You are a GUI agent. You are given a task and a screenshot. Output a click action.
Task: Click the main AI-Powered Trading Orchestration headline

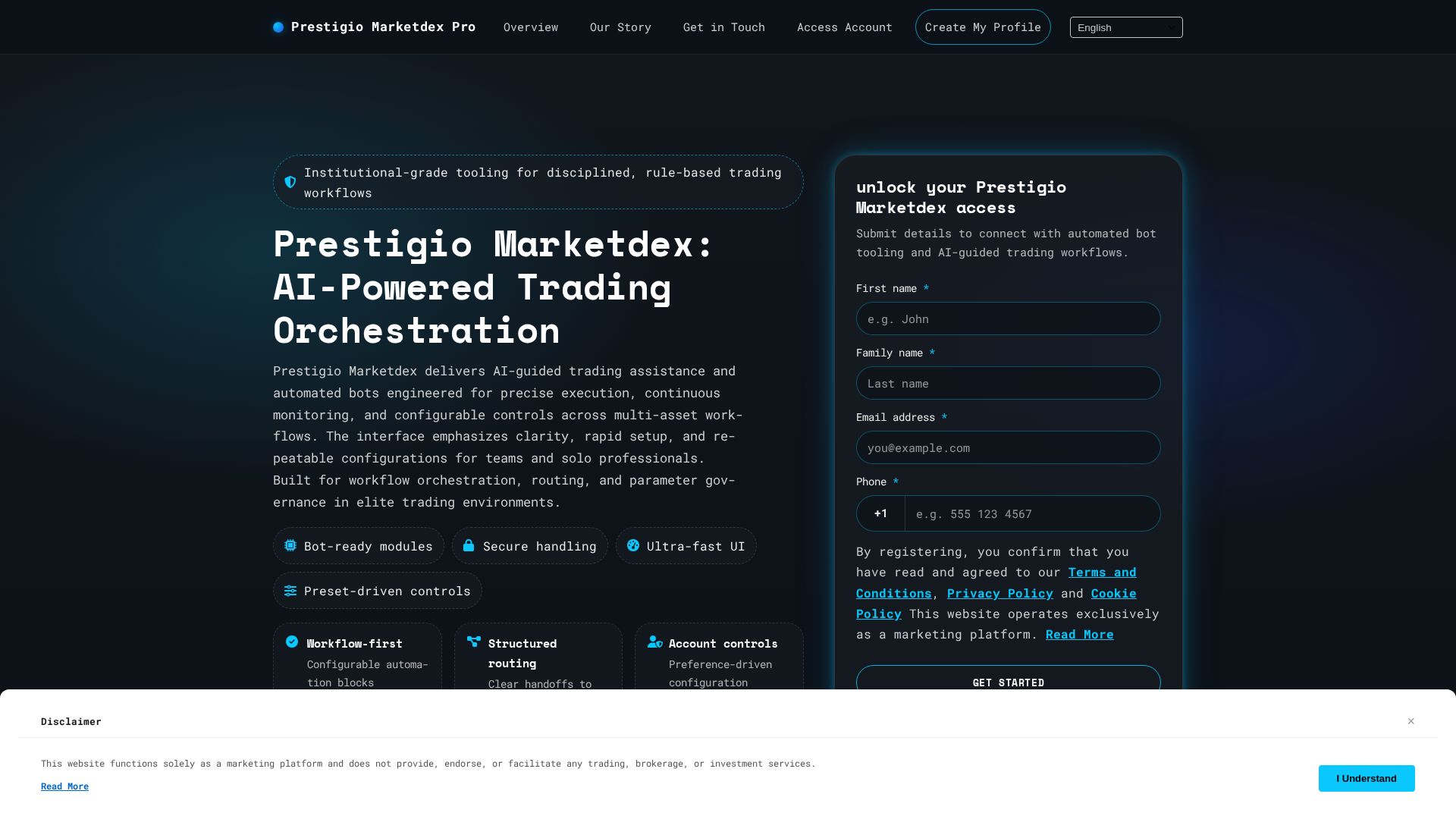tap(494, 287)
